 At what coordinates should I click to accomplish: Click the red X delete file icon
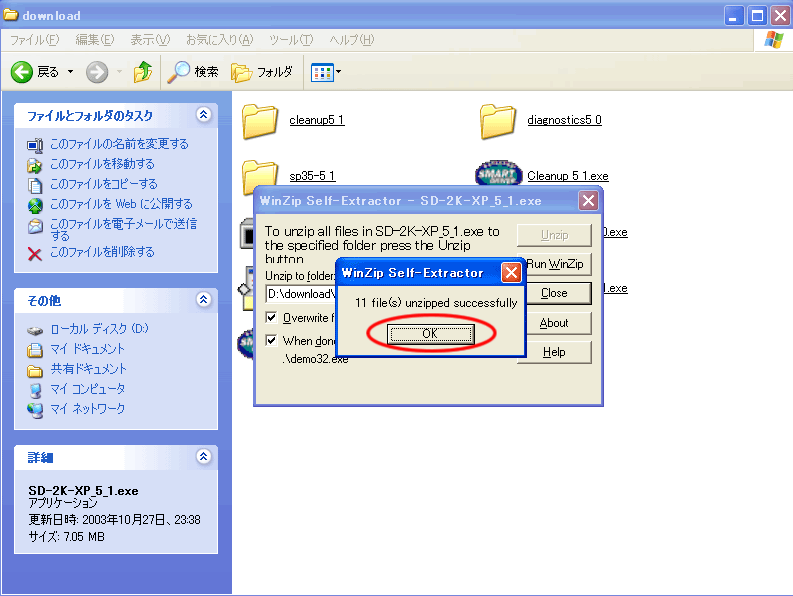pos(35,253)
